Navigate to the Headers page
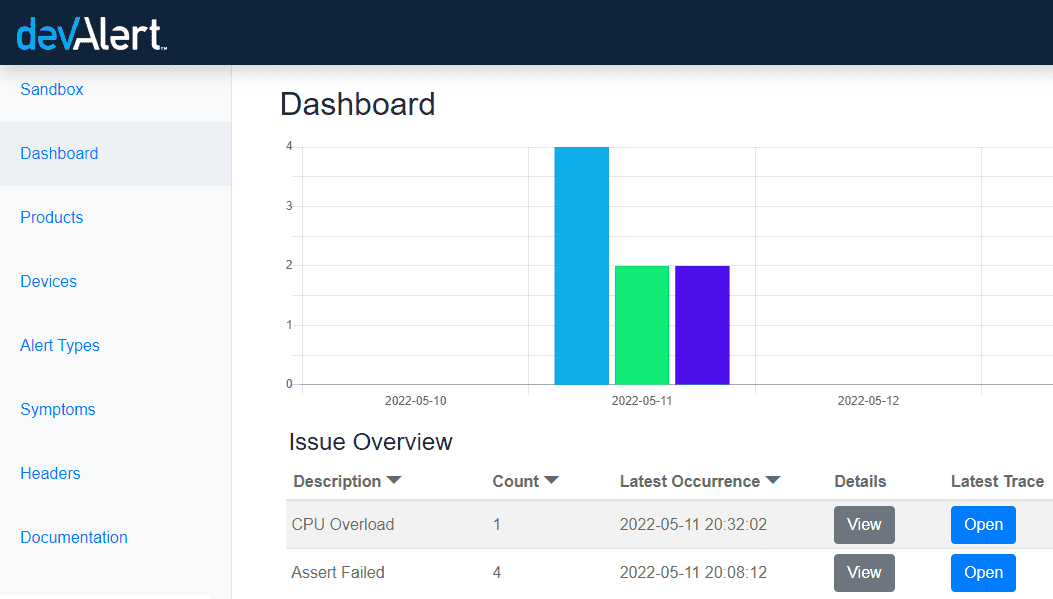1053x599 pixels. pyautogui.click(x=50, y=473)
